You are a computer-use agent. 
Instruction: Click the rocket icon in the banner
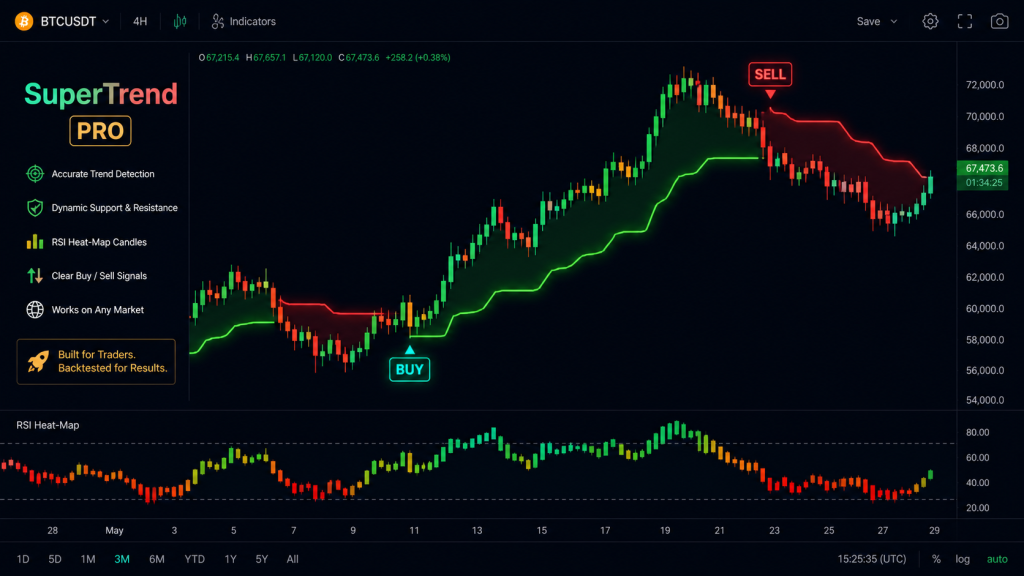pos(38,361)
